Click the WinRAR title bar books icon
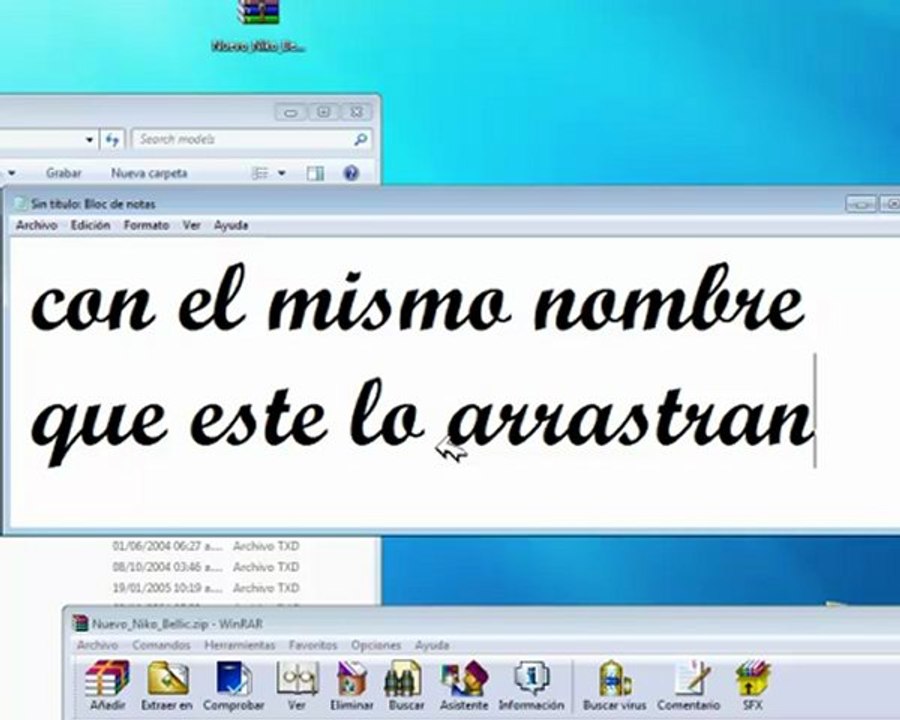Screen dimensions: 900x720 (80, 623)
